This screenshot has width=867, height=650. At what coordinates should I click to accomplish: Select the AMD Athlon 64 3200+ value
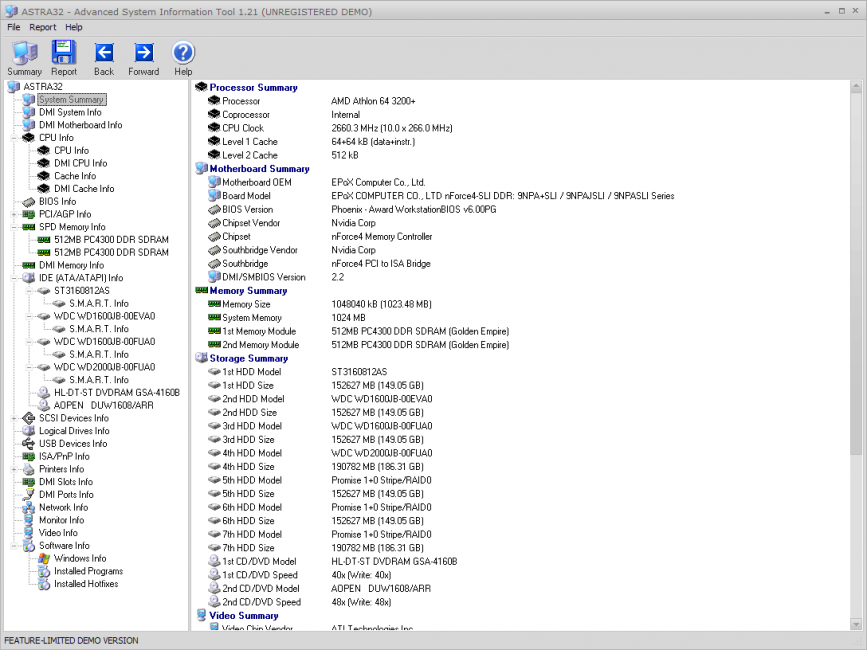click(x=373, y=101)
